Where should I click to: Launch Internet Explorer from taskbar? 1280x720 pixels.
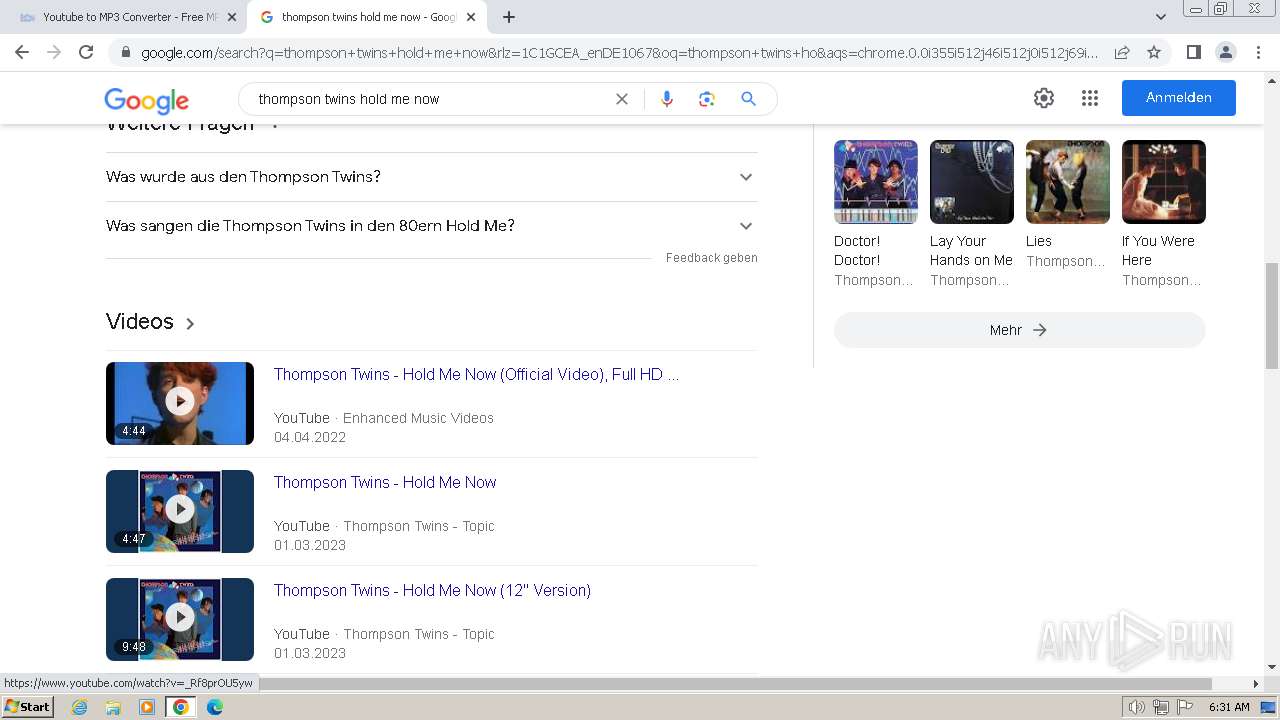(80, 707)
